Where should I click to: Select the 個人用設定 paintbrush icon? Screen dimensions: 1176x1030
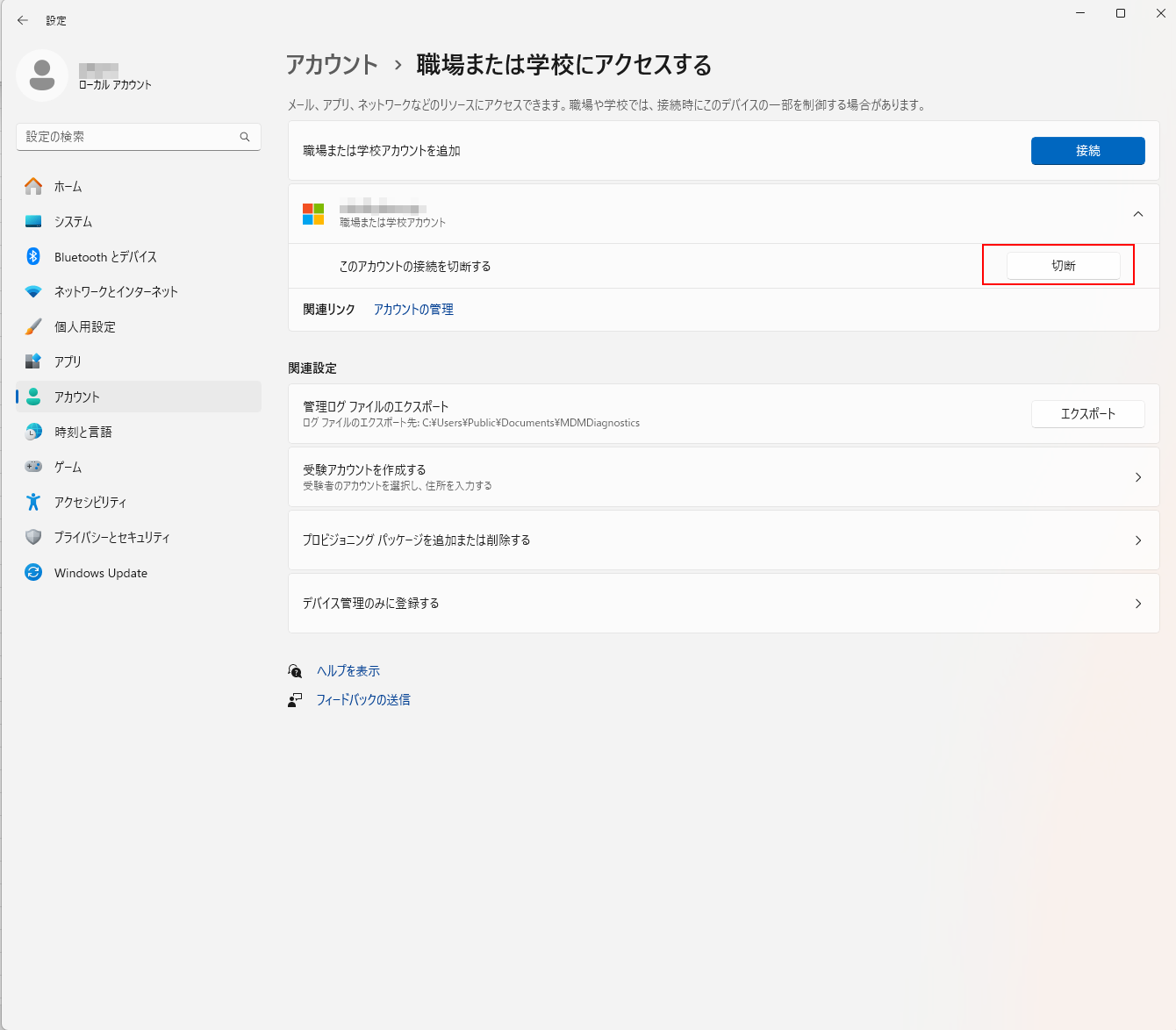33,326
